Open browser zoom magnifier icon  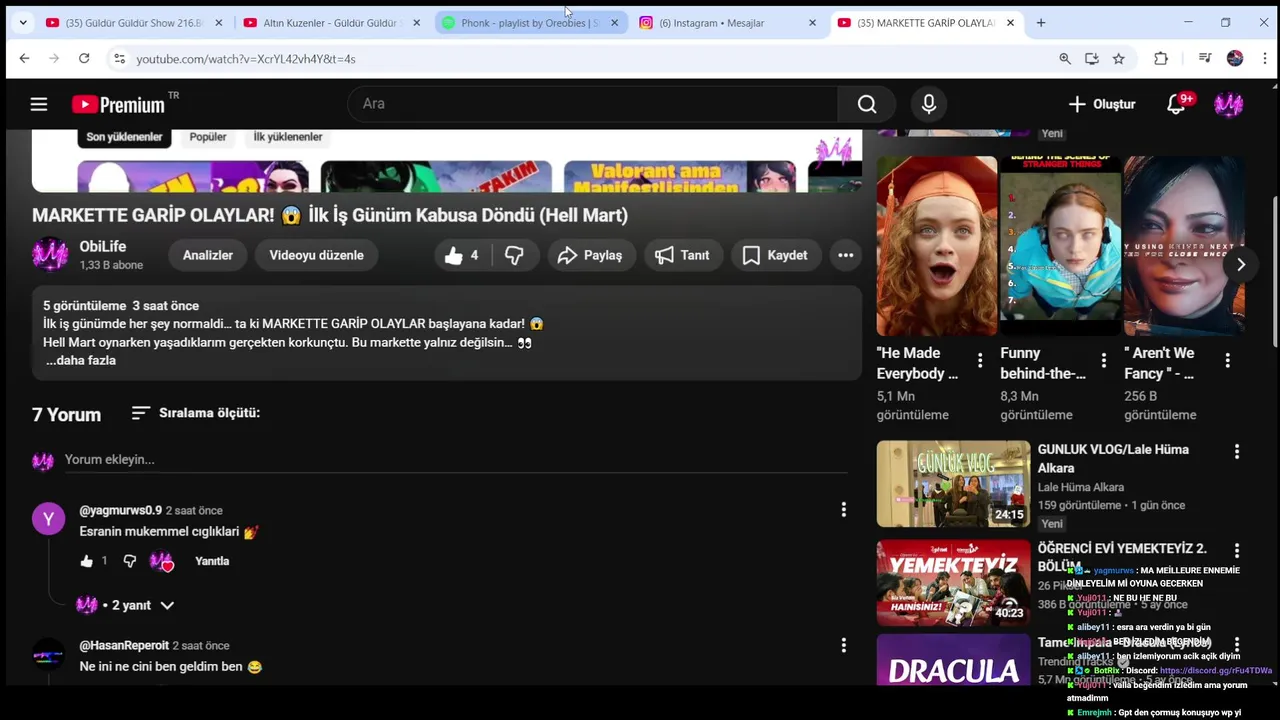[x=1065, y=59]
